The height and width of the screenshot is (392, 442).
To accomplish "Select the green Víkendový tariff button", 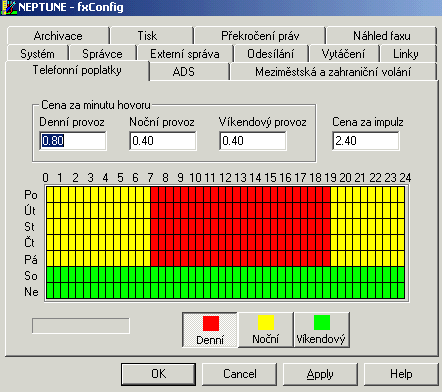I will [322, 330].
